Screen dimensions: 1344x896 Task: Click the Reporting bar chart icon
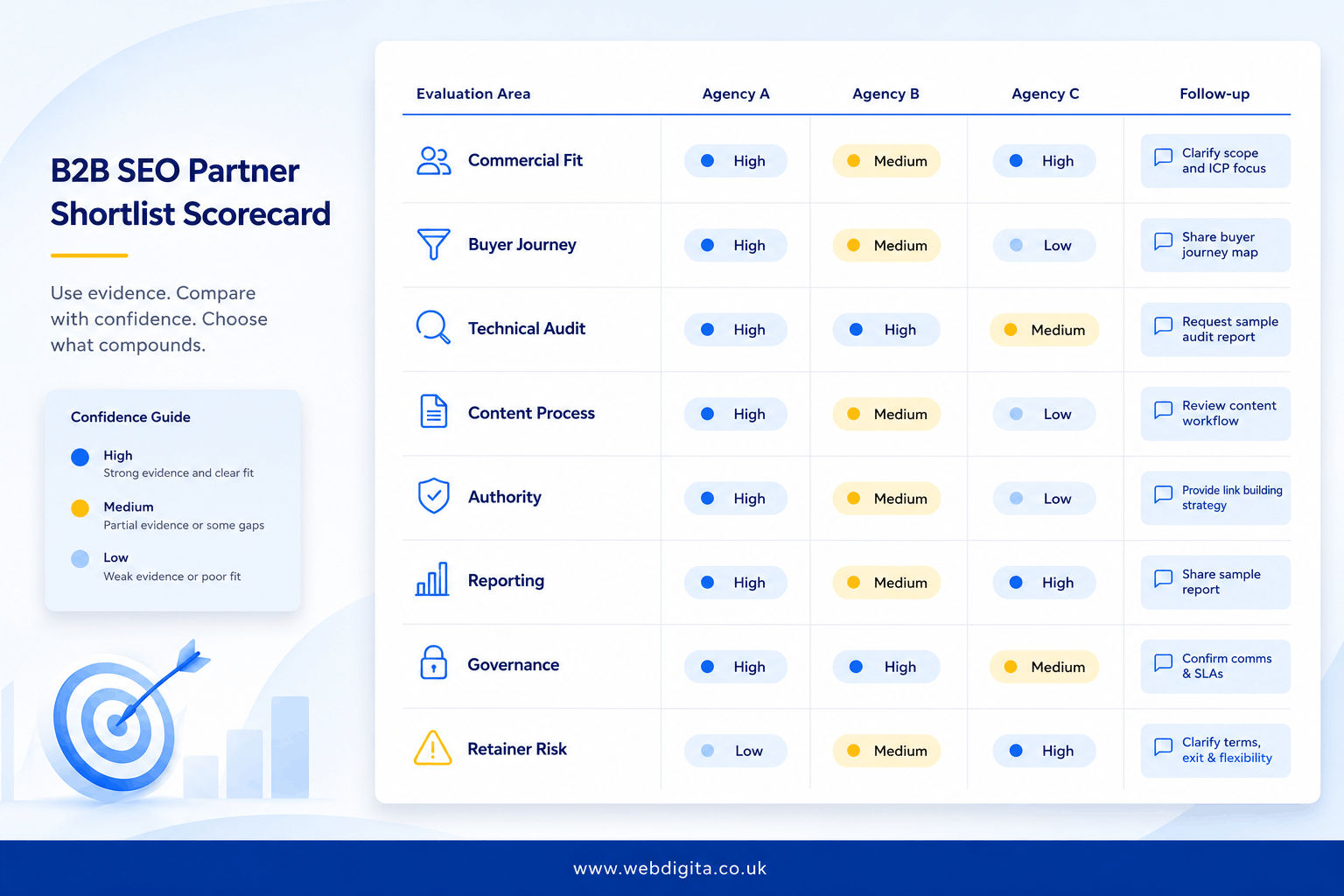[x=432, y=579]
